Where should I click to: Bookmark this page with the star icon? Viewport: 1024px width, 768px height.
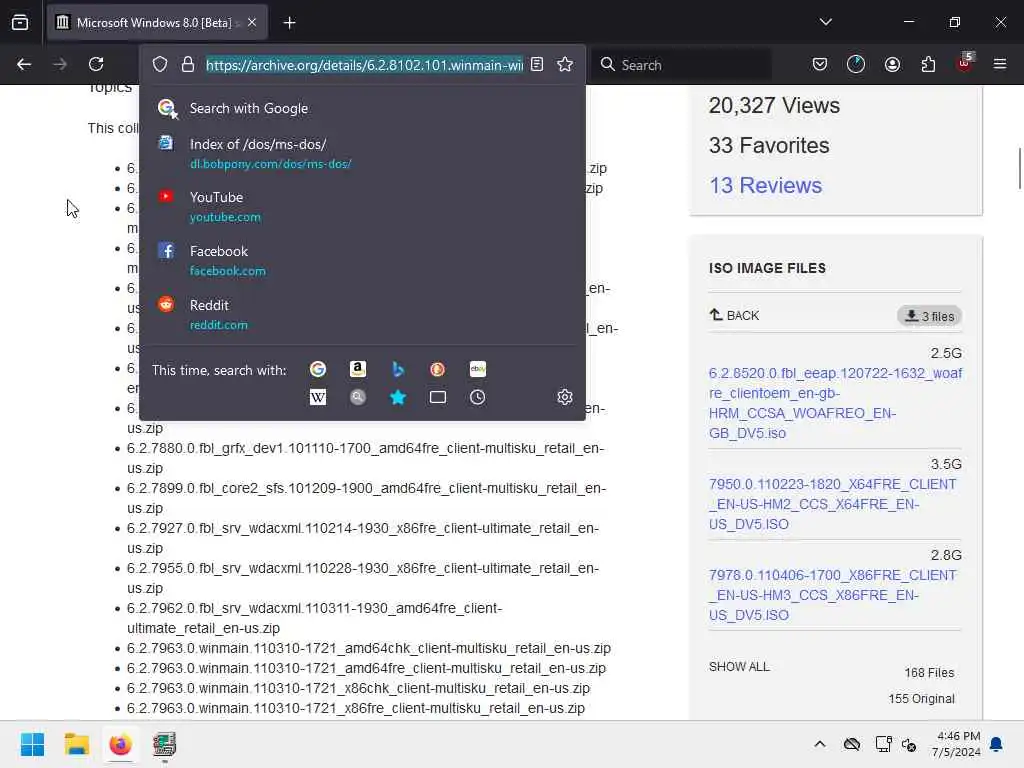(x=565, y=64)
